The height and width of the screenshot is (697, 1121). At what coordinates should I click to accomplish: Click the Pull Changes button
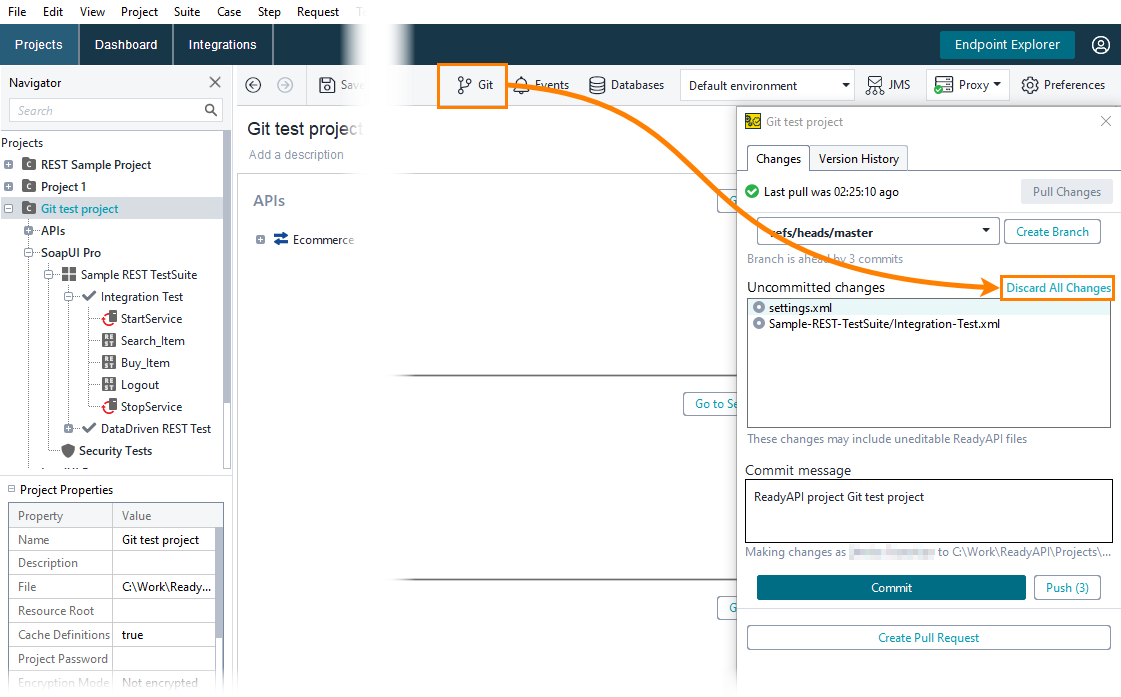(x=1067, y=192)
